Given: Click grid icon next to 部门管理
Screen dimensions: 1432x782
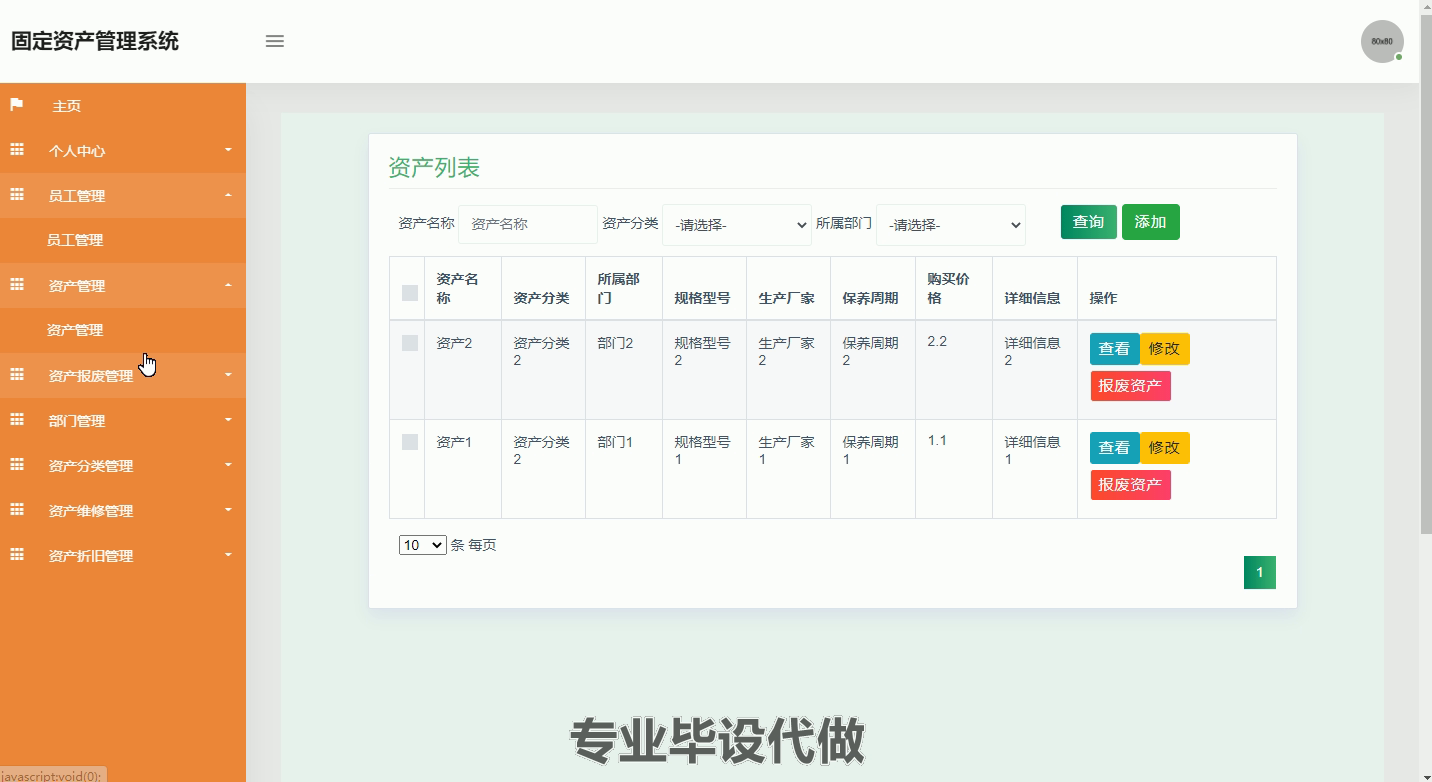Looking at the screenshot, I should (x=16, y=420).
